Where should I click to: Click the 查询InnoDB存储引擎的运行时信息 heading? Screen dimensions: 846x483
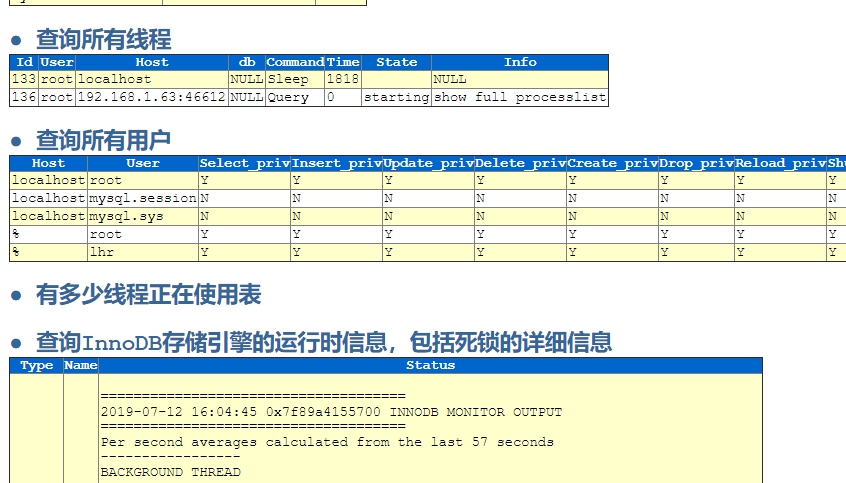coord(324,343)
